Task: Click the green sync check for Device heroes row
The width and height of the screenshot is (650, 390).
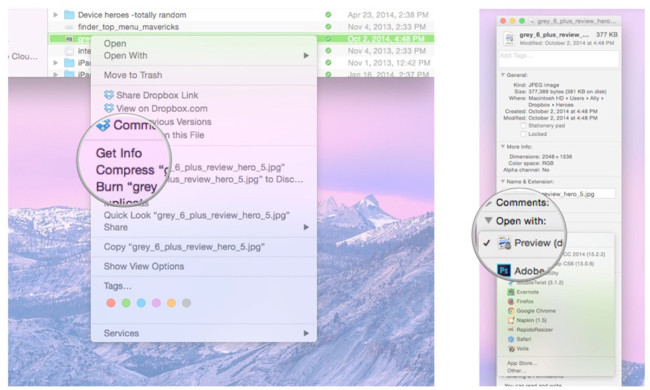Action: click(328, 15)
